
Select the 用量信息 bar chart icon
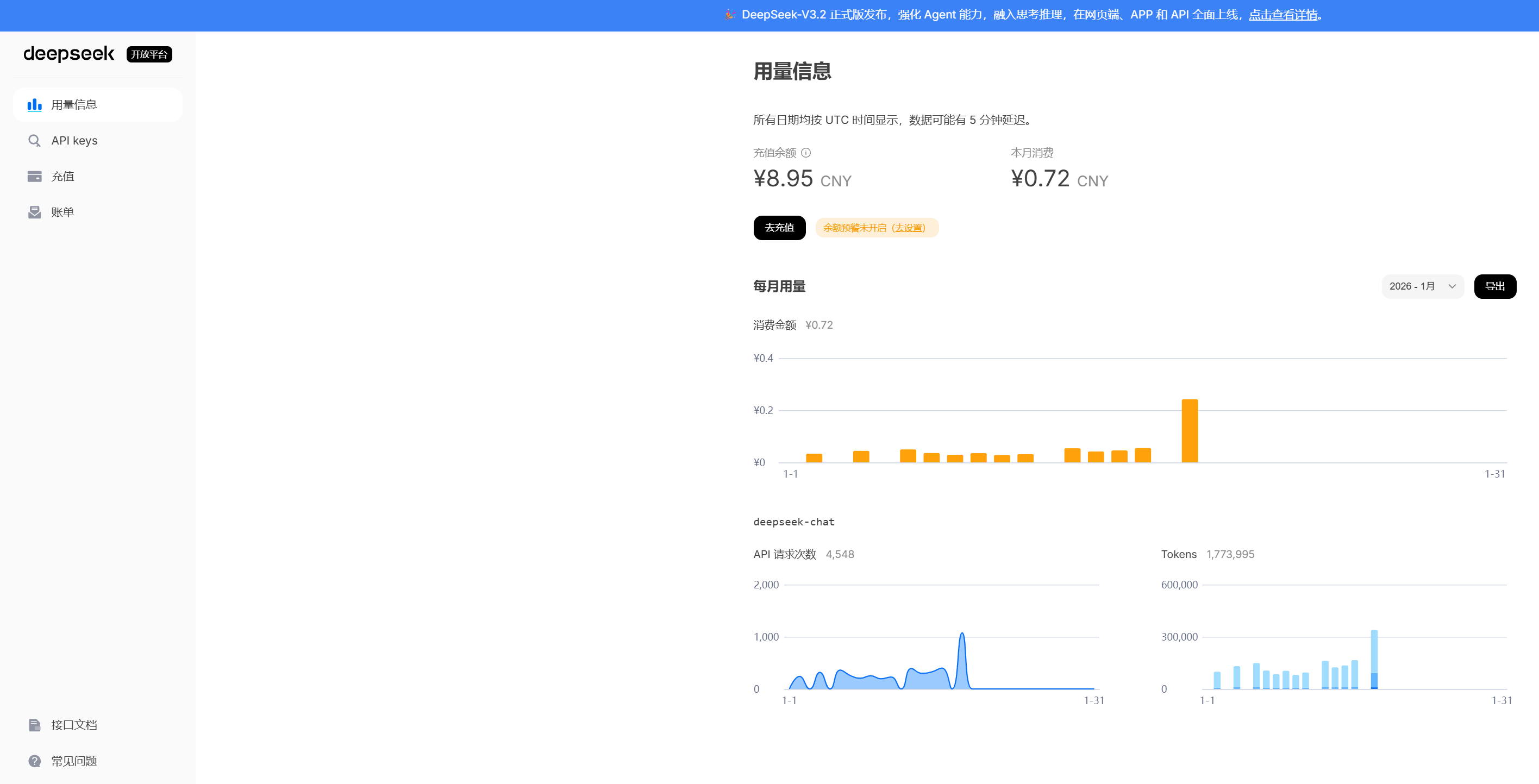35,104
